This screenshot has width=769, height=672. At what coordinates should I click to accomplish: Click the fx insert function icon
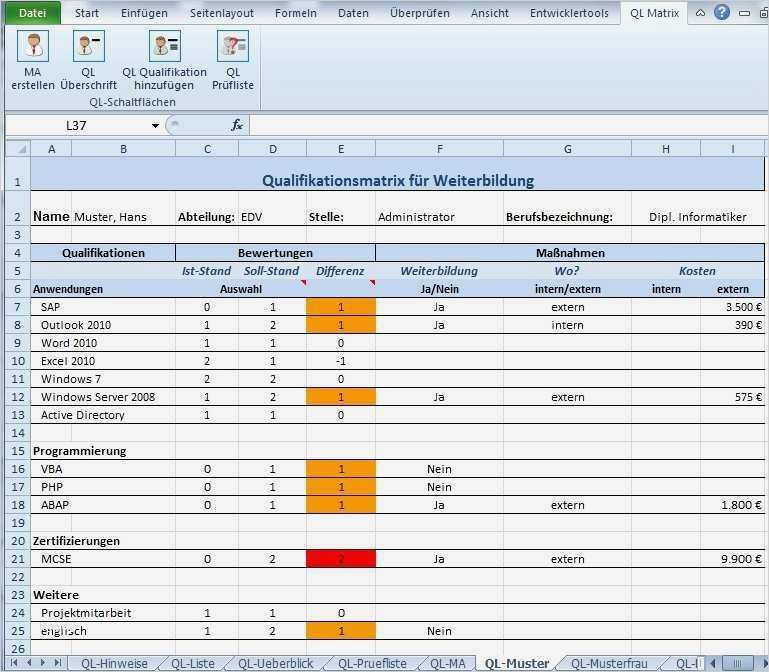pos(237,125)
